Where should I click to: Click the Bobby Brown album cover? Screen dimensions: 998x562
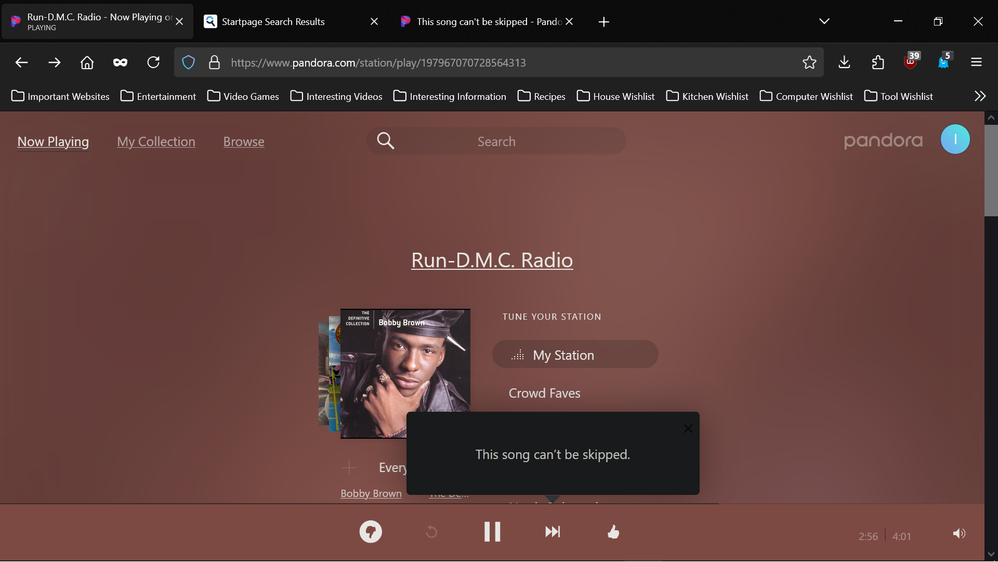pyautogui.click(x=405, y=373)
